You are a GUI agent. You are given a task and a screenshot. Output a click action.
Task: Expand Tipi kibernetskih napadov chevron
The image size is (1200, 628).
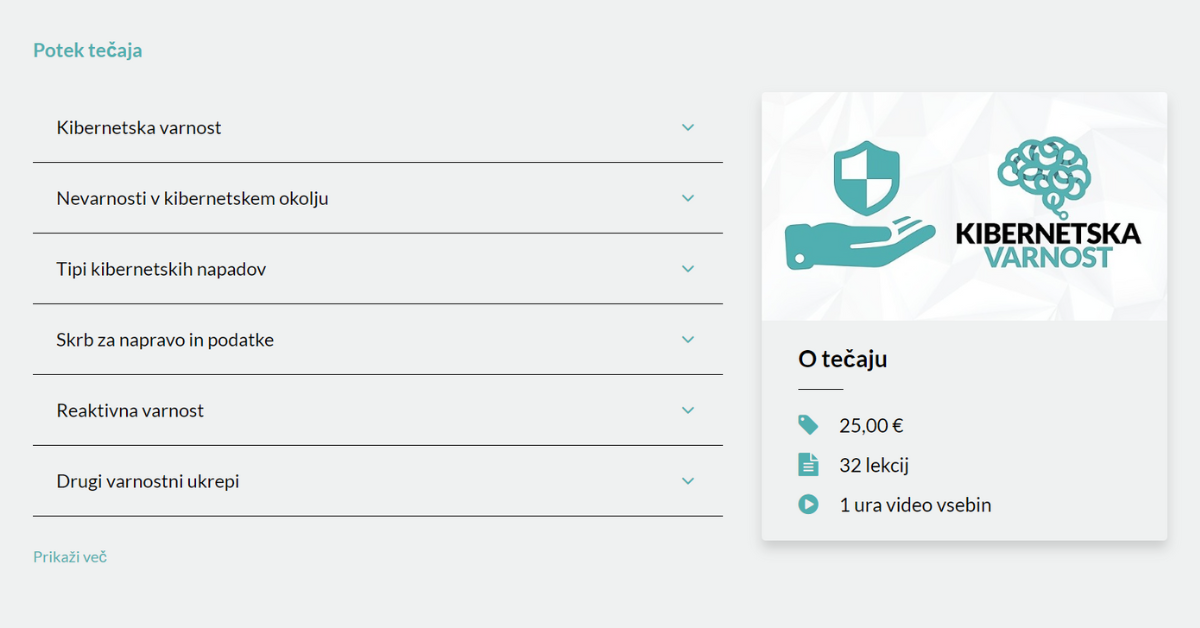688,269
